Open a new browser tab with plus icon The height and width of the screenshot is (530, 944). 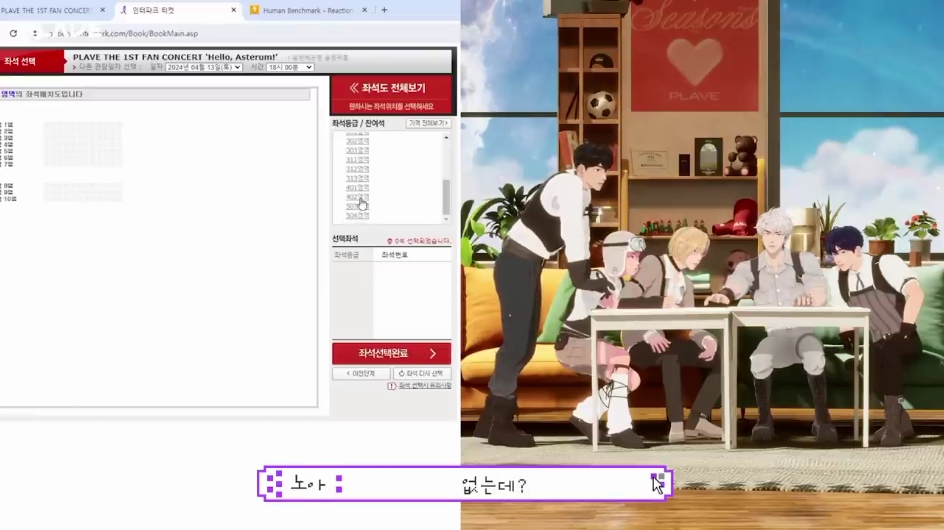384,10
